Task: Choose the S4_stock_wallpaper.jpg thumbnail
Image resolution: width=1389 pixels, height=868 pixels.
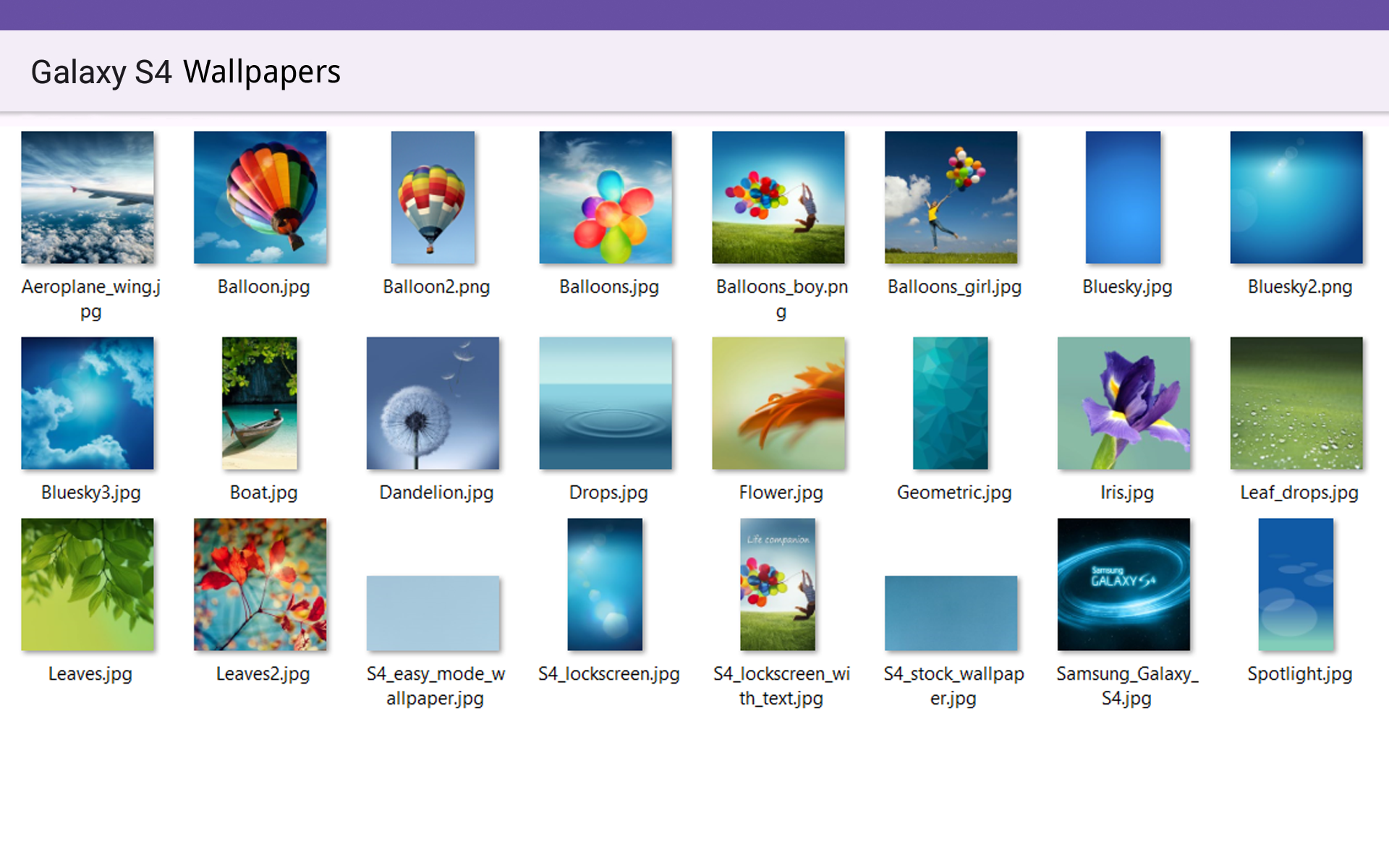Action: coord(951,613)
